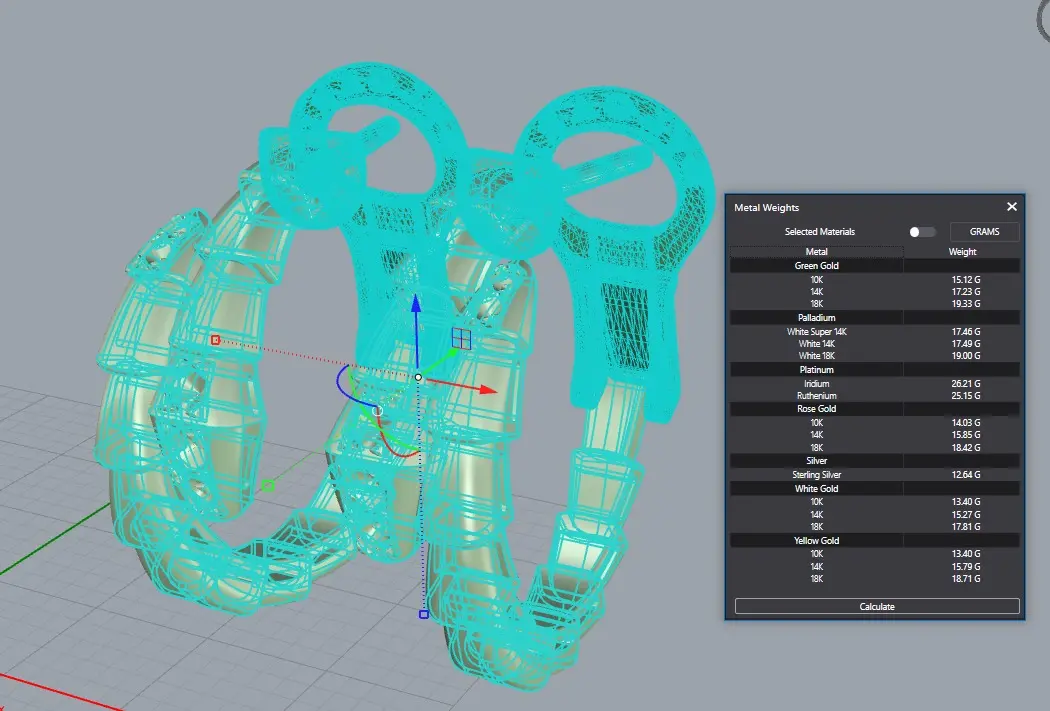This screenshot has height=711, width=1050.
Task: Click the Calculate button
Action: point(877,607)
